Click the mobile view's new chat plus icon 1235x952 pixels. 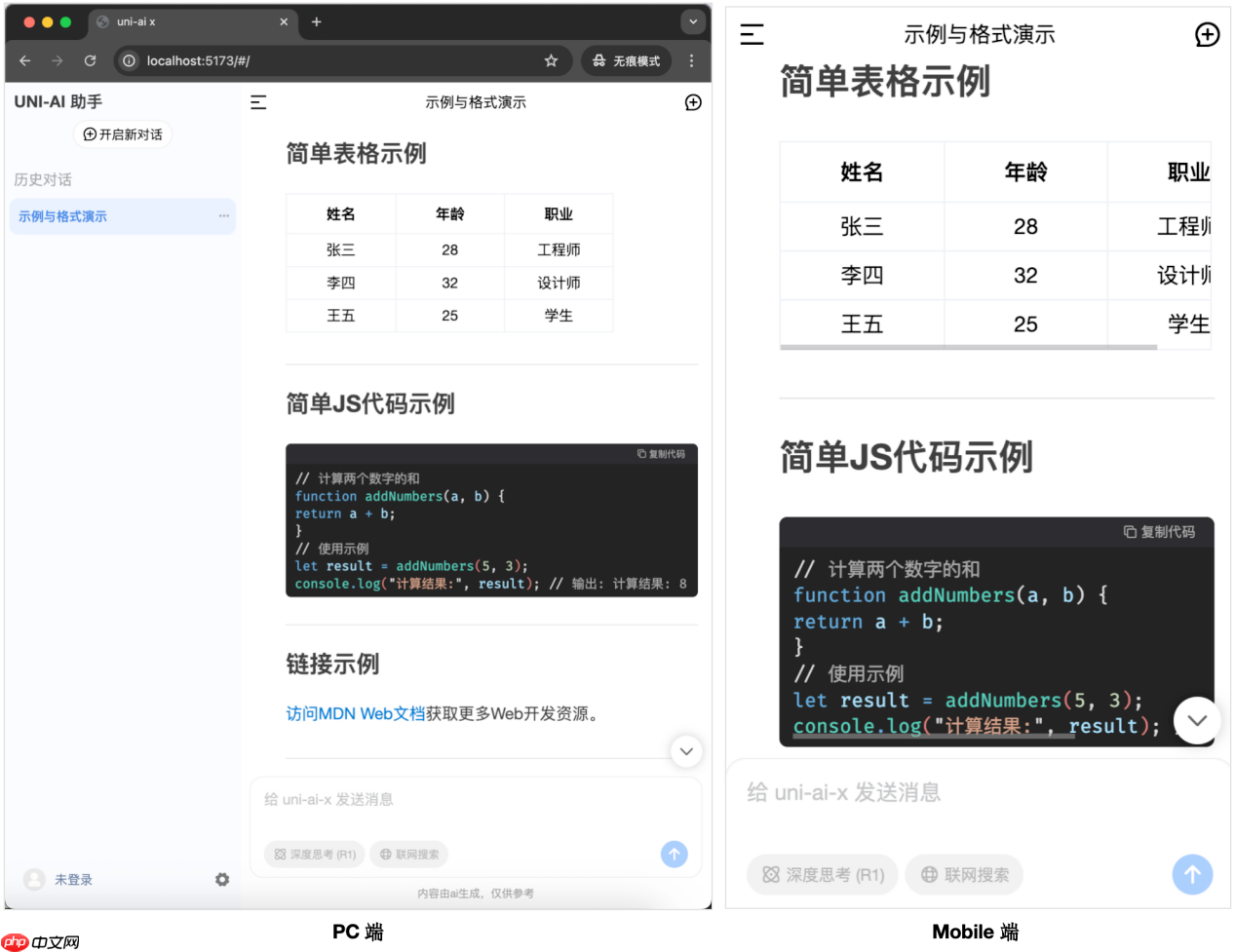tap(1207, 34)
